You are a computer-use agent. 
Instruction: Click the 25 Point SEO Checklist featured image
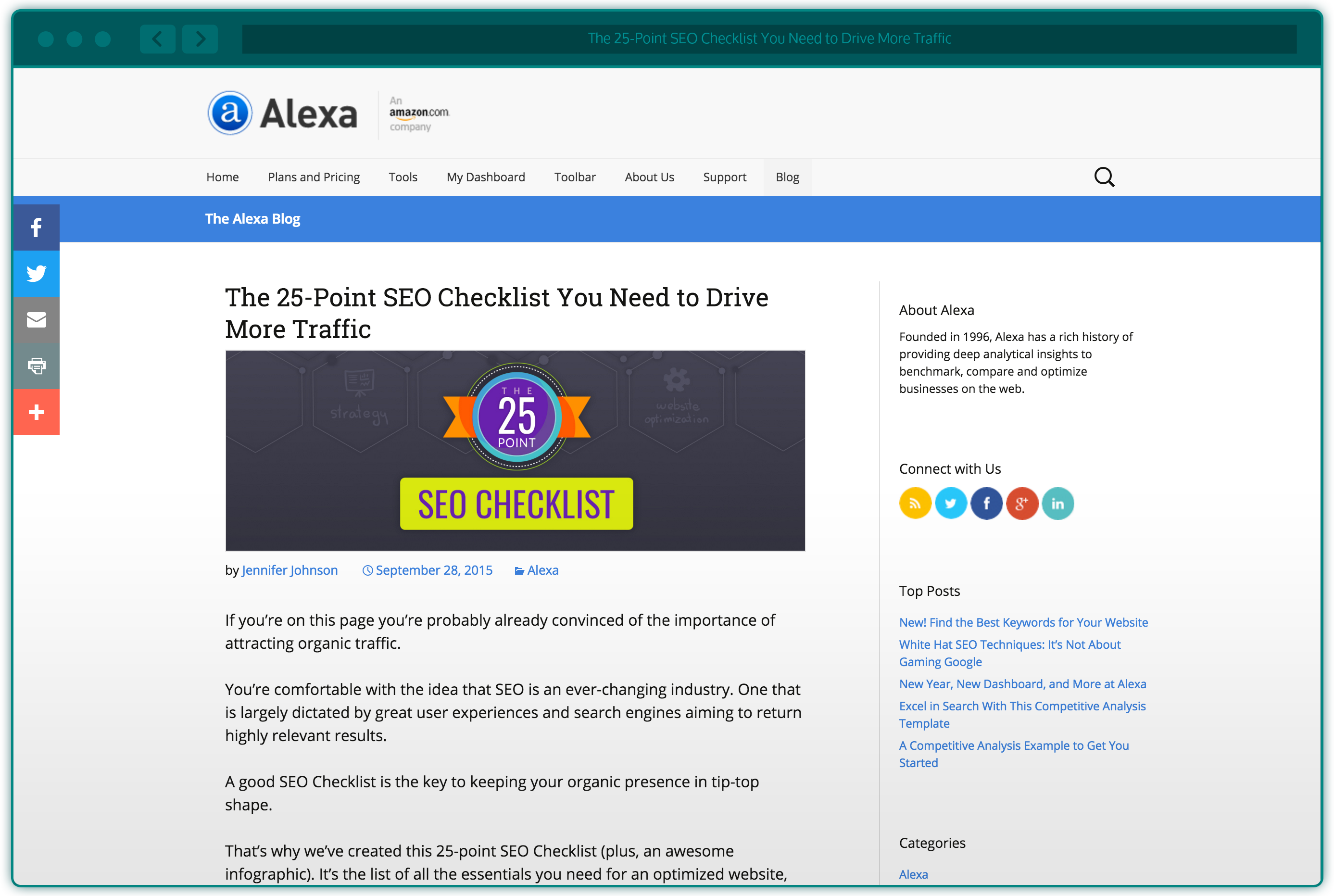516,451
